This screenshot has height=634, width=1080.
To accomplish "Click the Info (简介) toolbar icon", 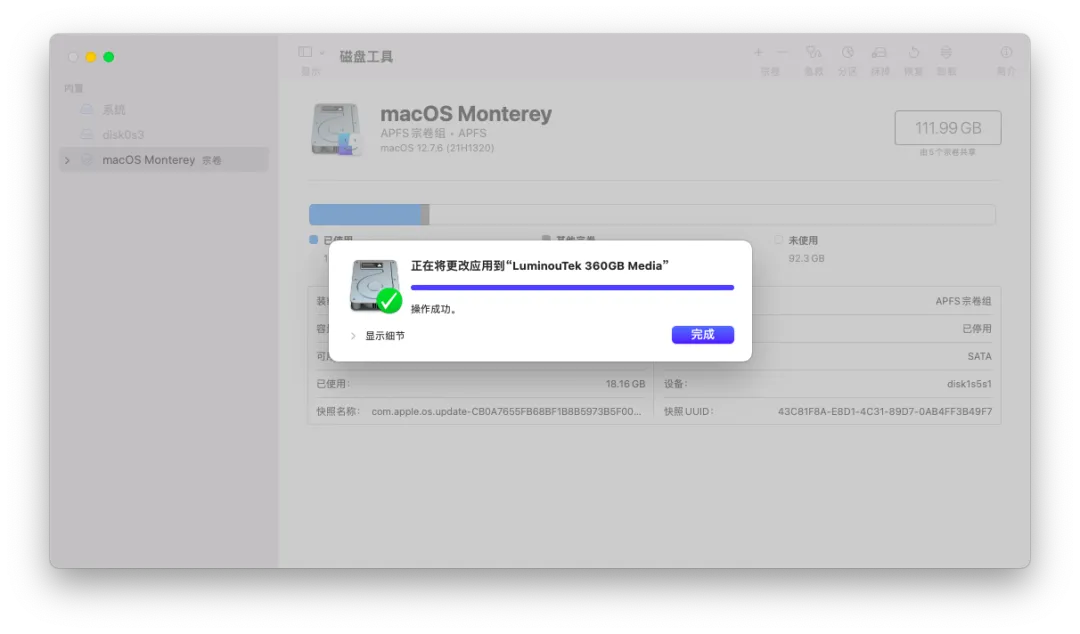I will point(1006,52).
